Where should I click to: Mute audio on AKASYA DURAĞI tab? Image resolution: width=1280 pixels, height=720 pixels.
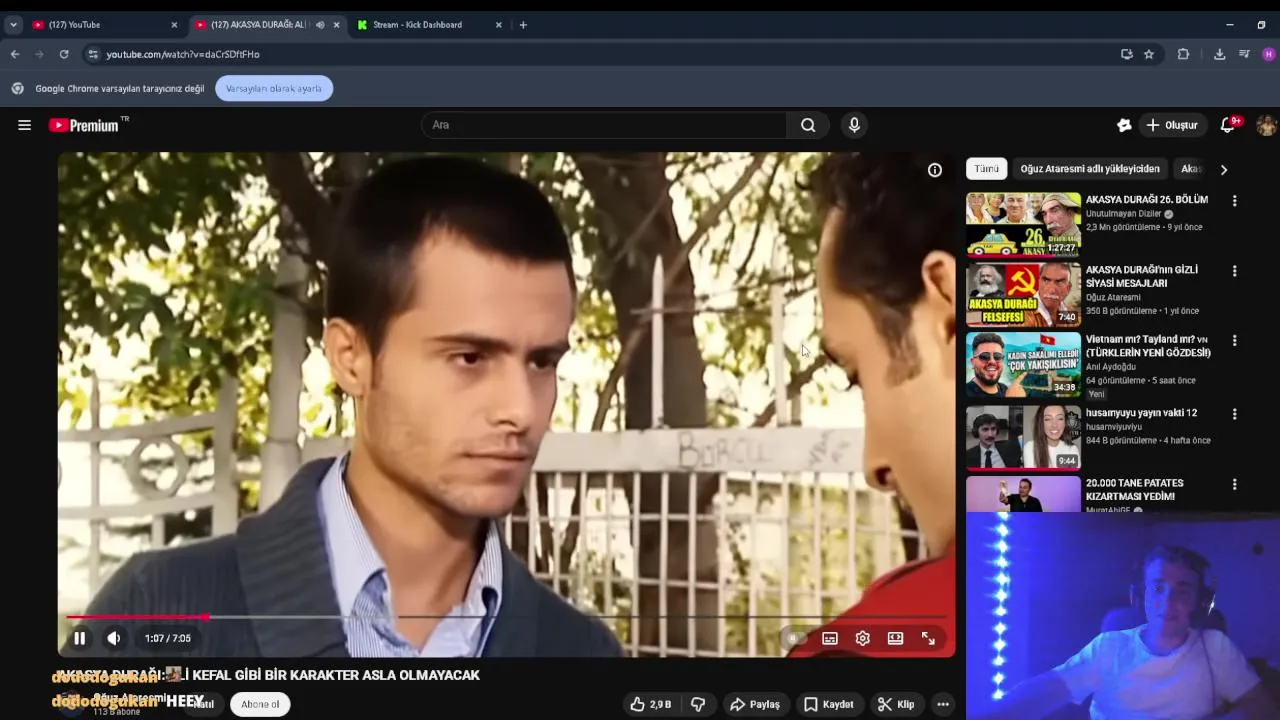(x=320, y=25)
